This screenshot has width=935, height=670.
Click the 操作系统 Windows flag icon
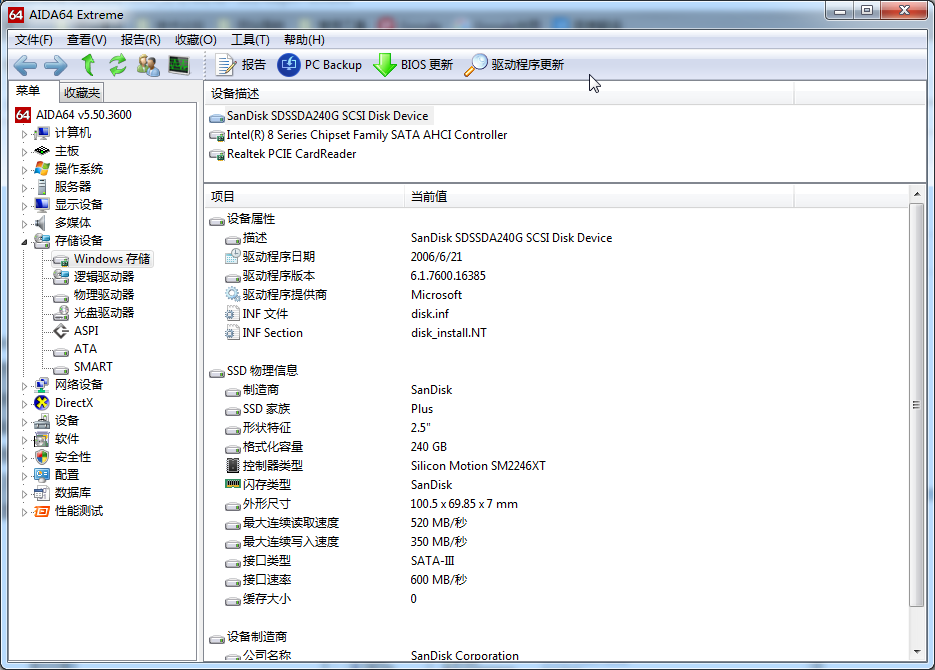(x=42, y=169)
